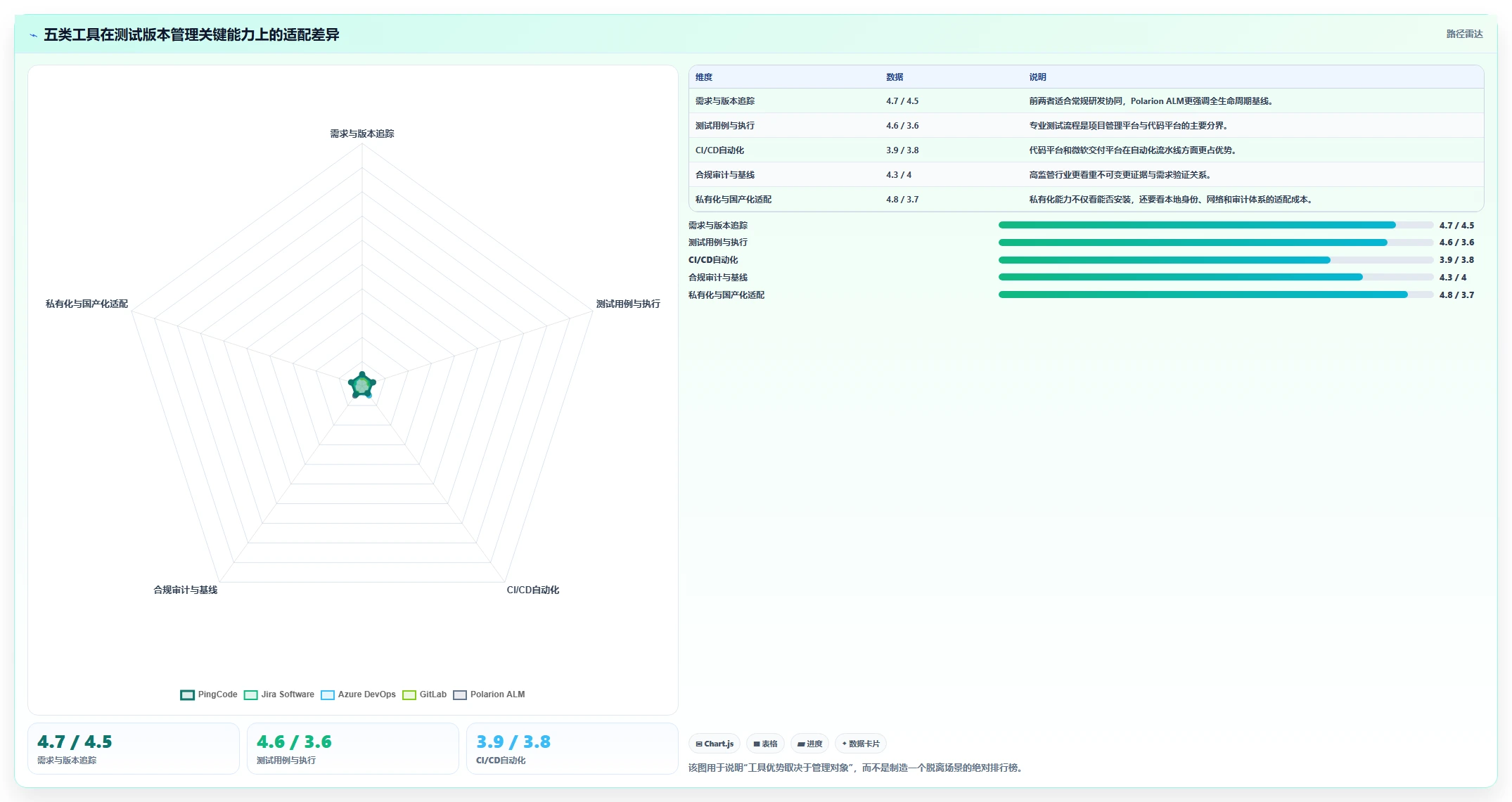1512x802 pixels.
Task: Select the 合规审计与基线 table row cell
Action: [725, 175]
